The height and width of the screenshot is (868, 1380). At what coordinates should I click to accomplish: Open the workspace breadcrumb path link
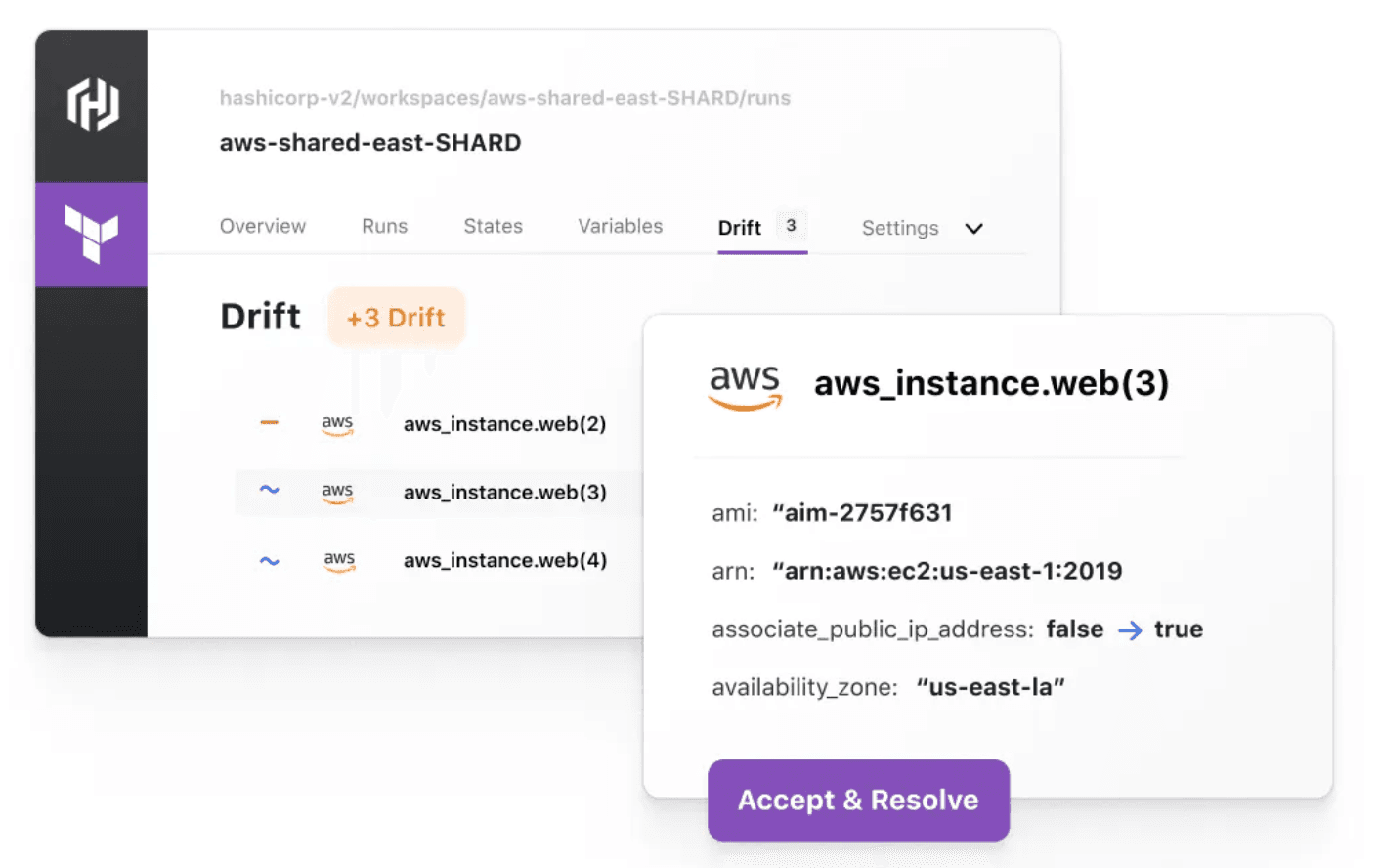(x=504, y=98)
